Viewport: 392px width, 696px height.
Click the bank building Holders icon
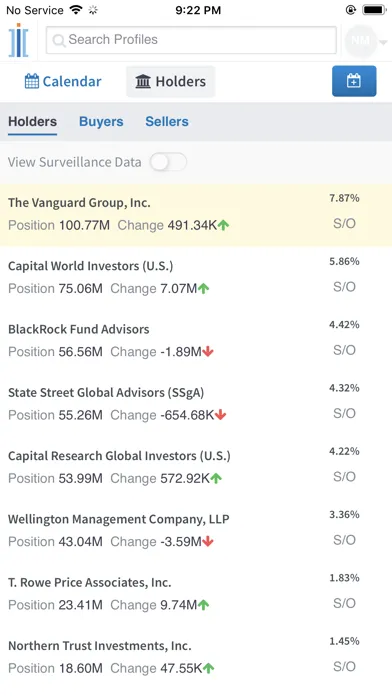143,82
